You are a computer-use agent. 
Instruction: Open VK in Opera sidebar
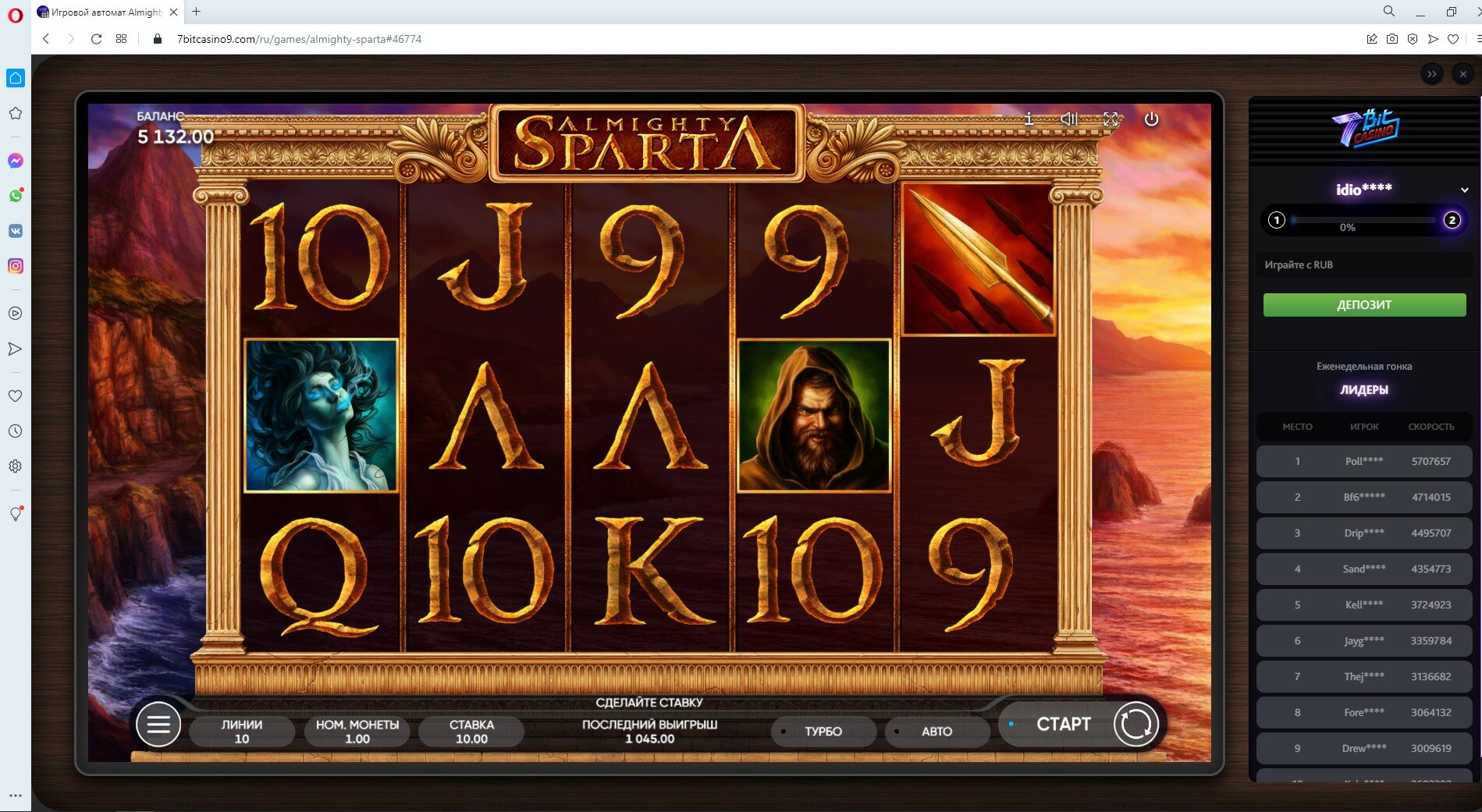point(16,231)
